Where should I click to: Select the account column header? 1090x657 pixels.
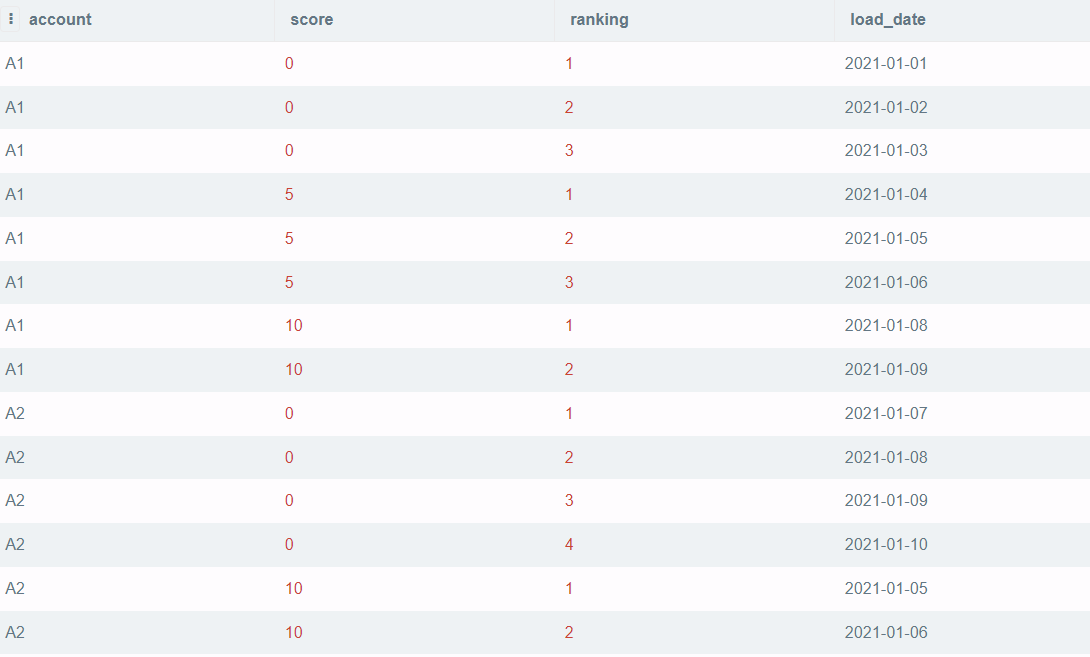[x=60, y=19]
